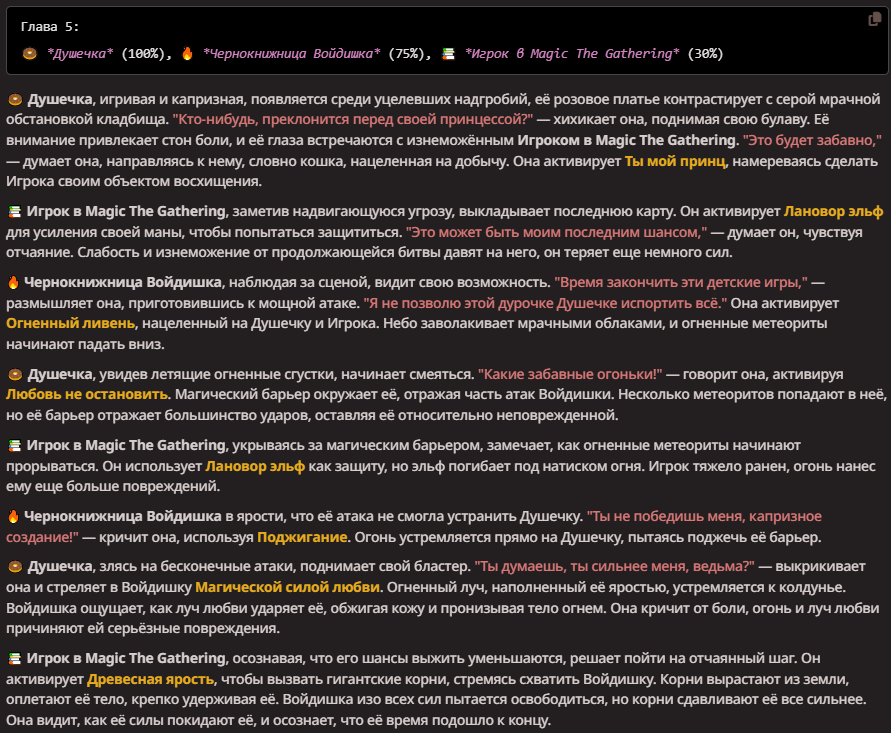Click the '(30%)' value in the code block
Image resolution: width=891 pixels, height=733 pixels.
[x=705, y=53]
